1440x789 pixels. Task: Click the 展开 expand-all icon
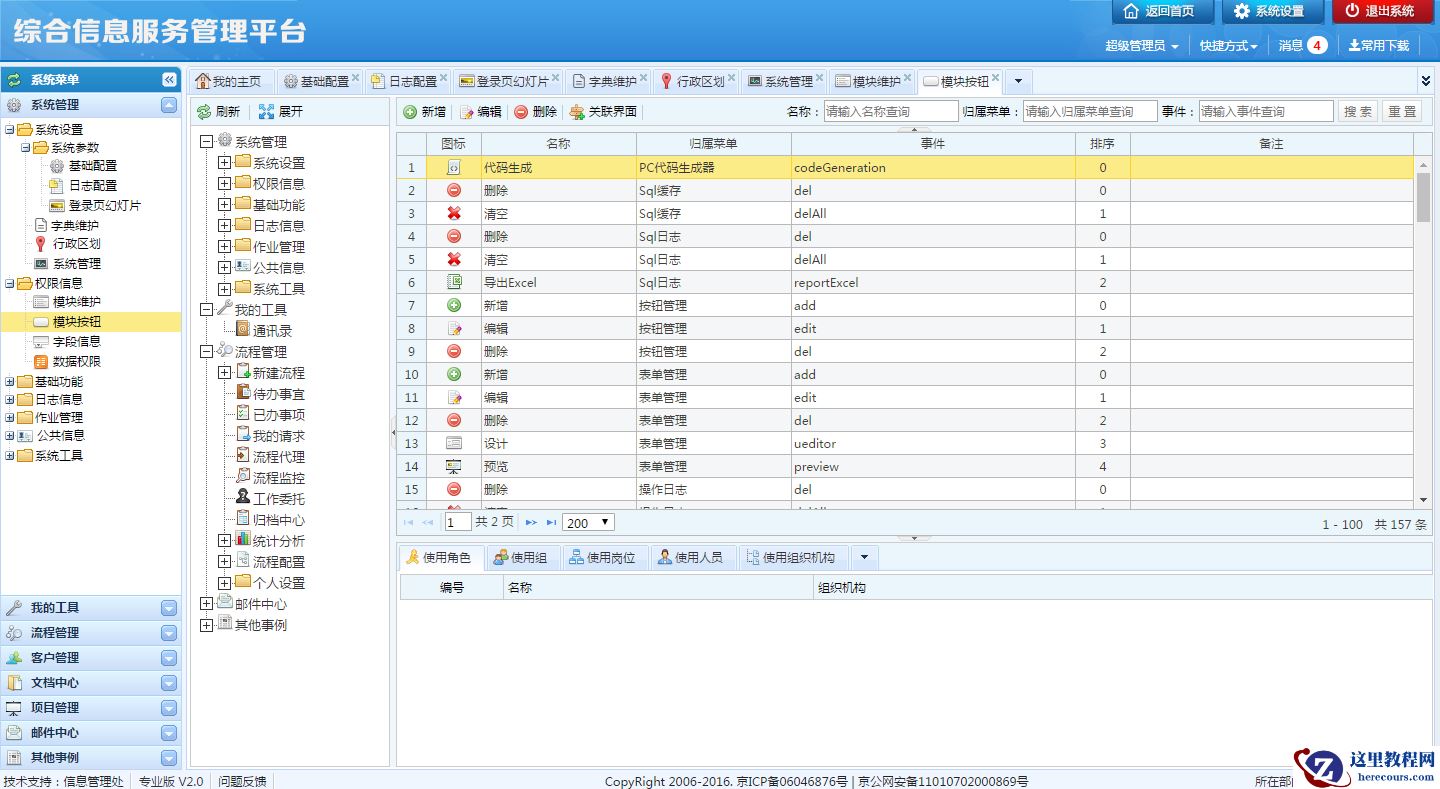pyautogui.click(x=266, y=112)
